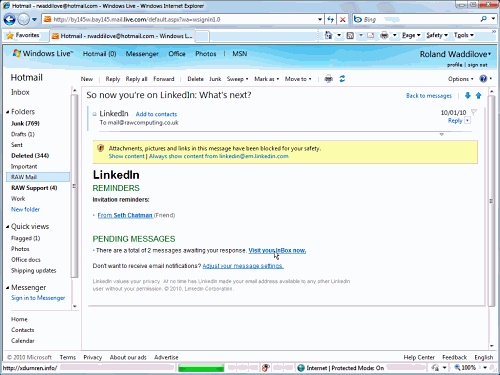This screenshot has height=375, width=500.
Task: Open the Photos header link
Action: (x=206, y=54)
